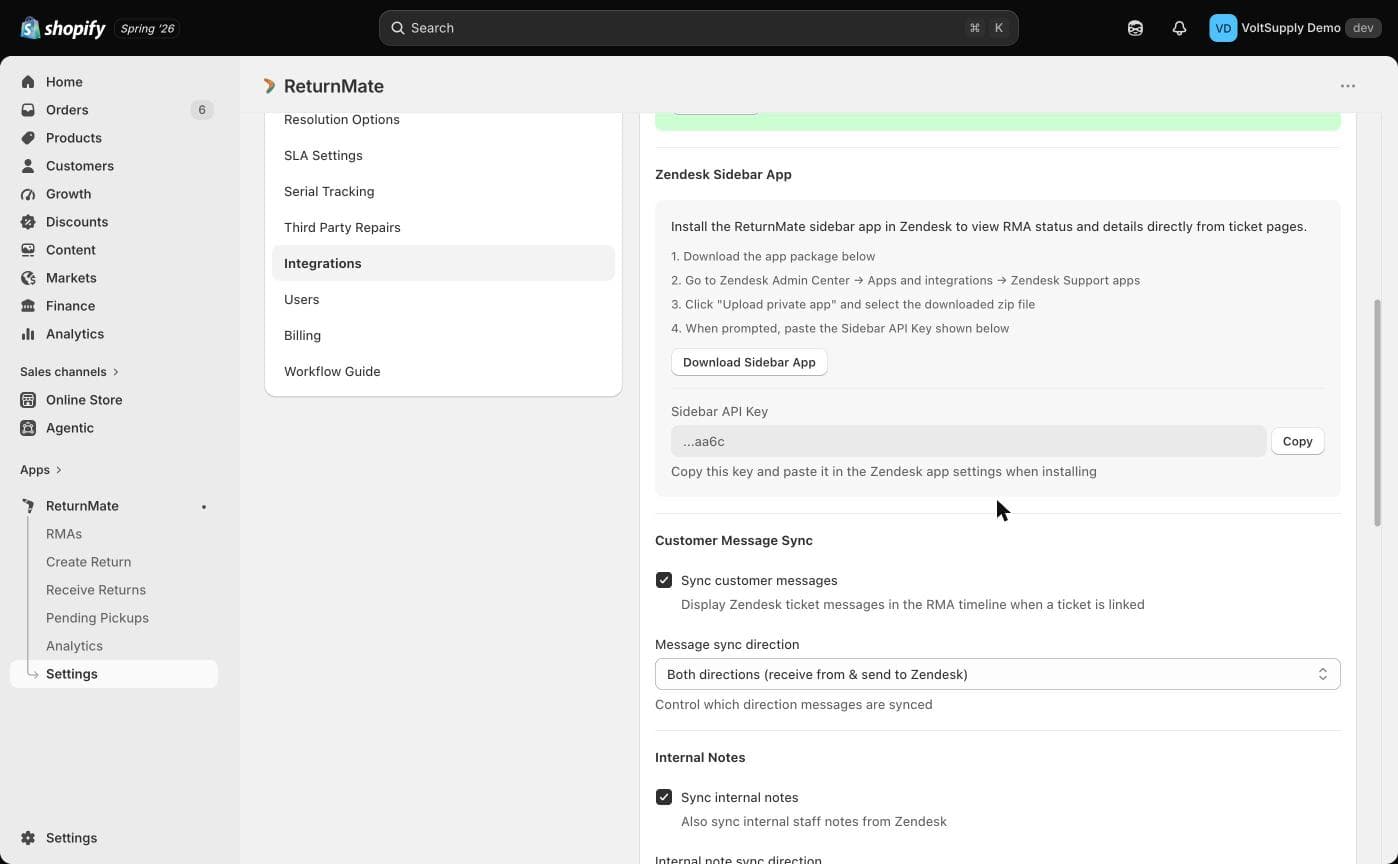Click the ReturnMate app icon in sidebar
This screenshot has height=864, width=1398.
point(28,506)
